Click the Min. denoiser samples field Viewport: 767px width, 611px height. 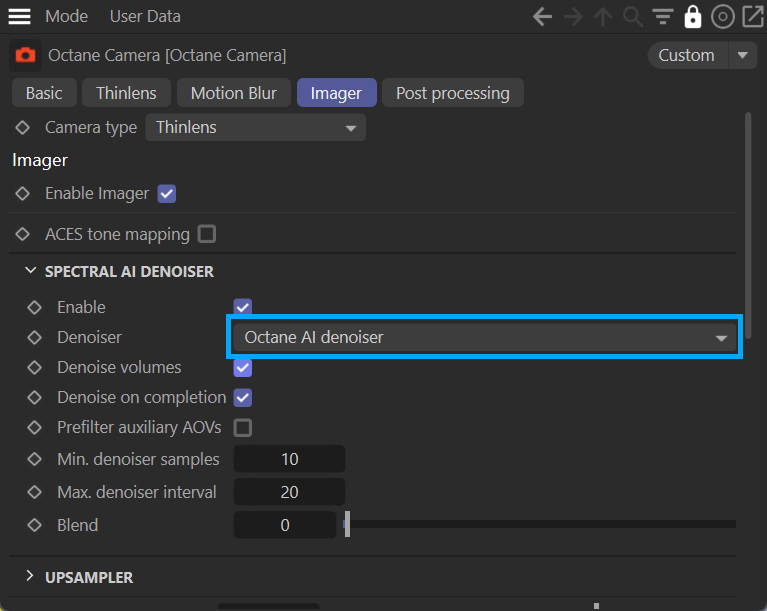pos(289,460)
